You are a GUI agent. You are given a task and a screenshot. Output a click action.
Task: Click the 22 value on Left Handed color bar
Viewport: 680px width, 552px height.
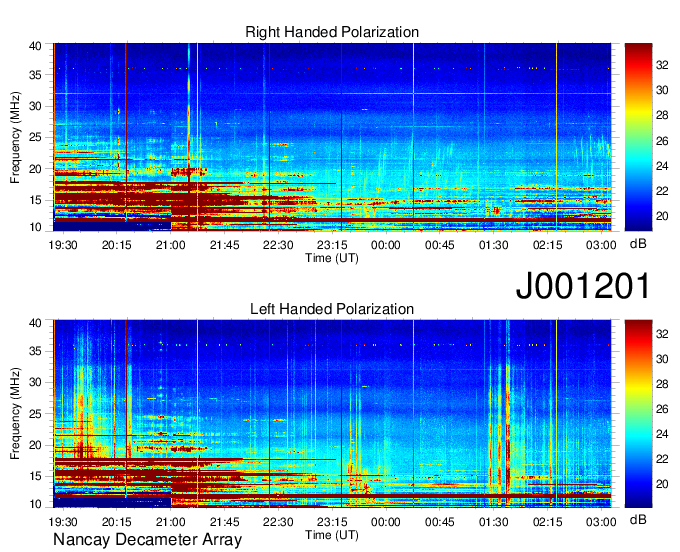(662, 459)
